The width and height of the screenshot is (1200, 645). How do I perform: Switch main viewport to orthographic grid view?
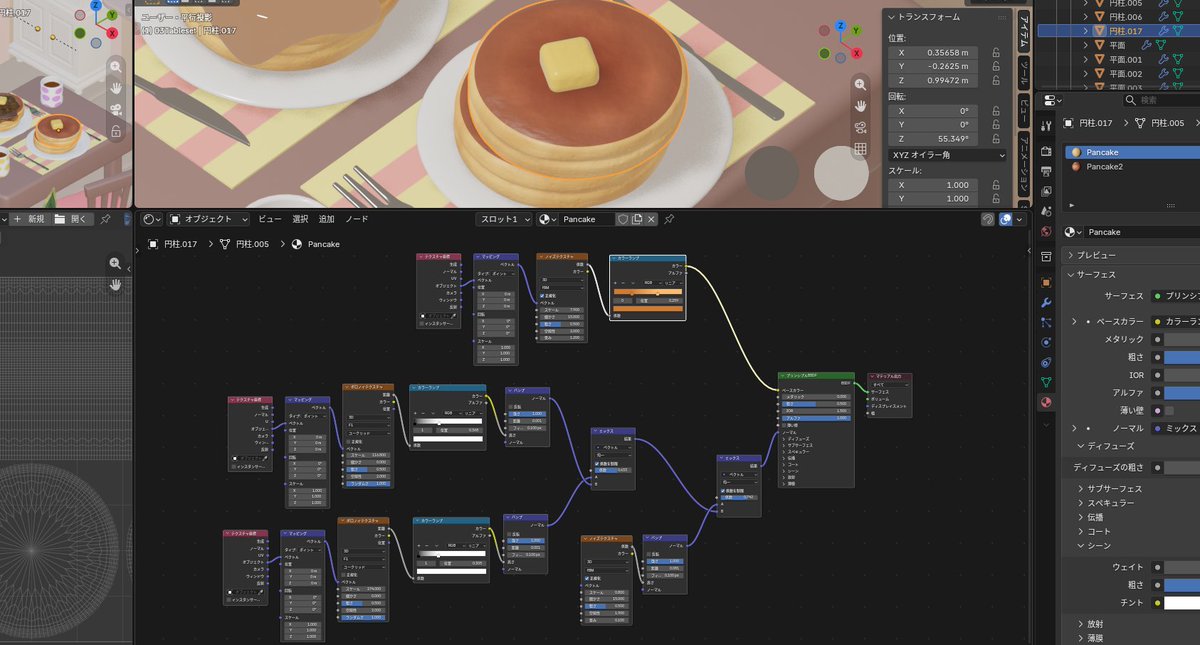click(860, 149)
